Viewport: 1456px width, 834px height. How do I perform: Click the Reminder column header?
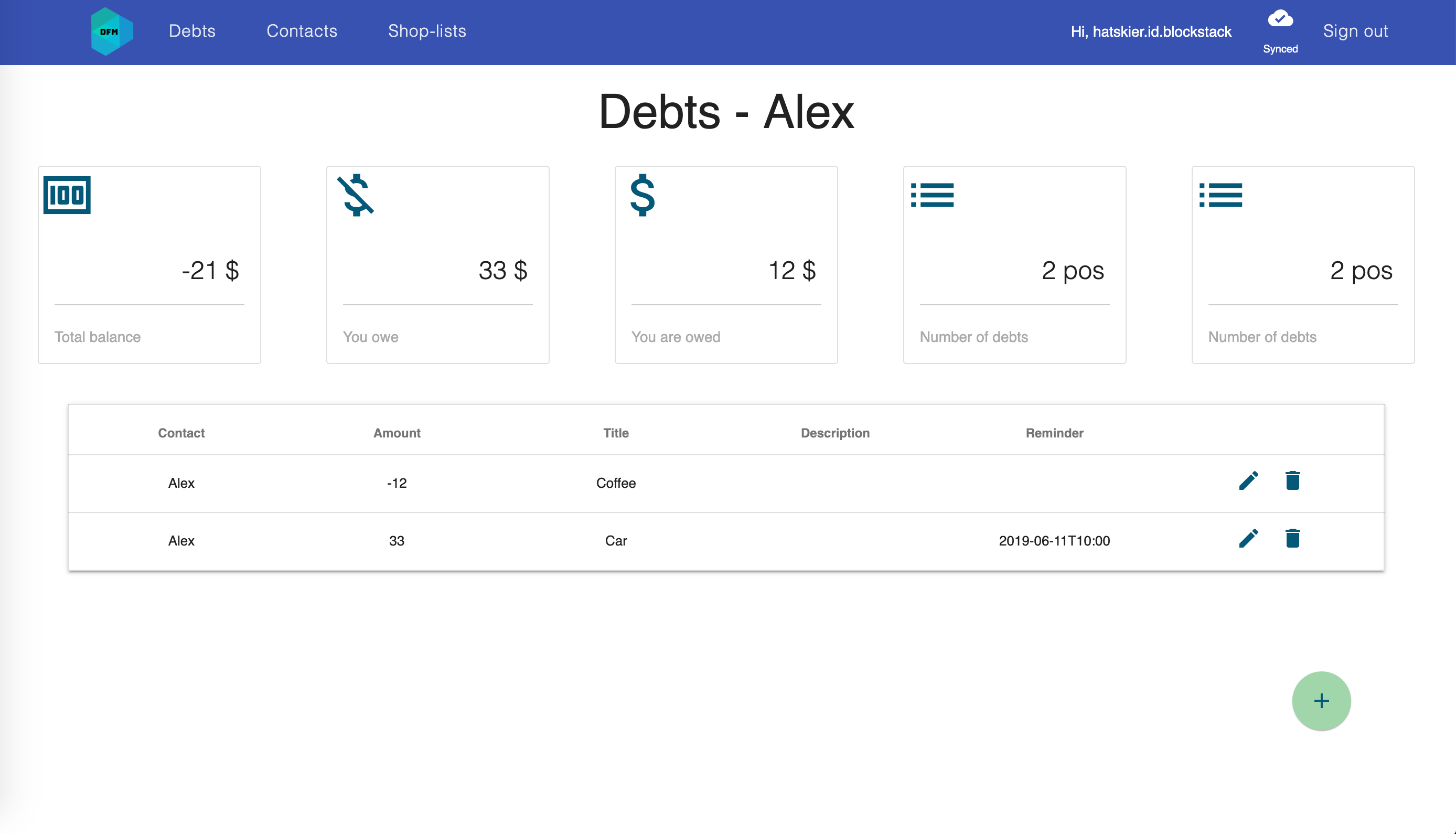coord(1054,433)
